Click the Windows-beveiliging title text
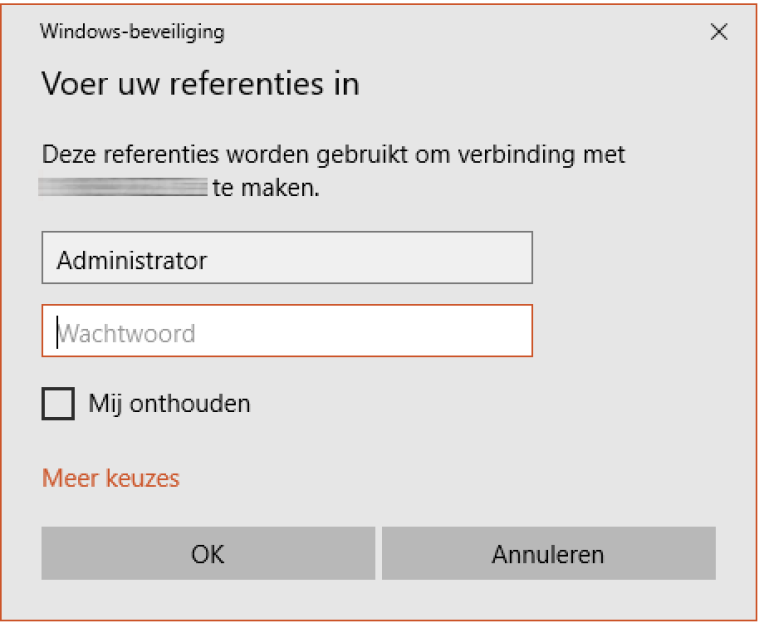Viewport: 759px width, 623px height. click(132, 32)
